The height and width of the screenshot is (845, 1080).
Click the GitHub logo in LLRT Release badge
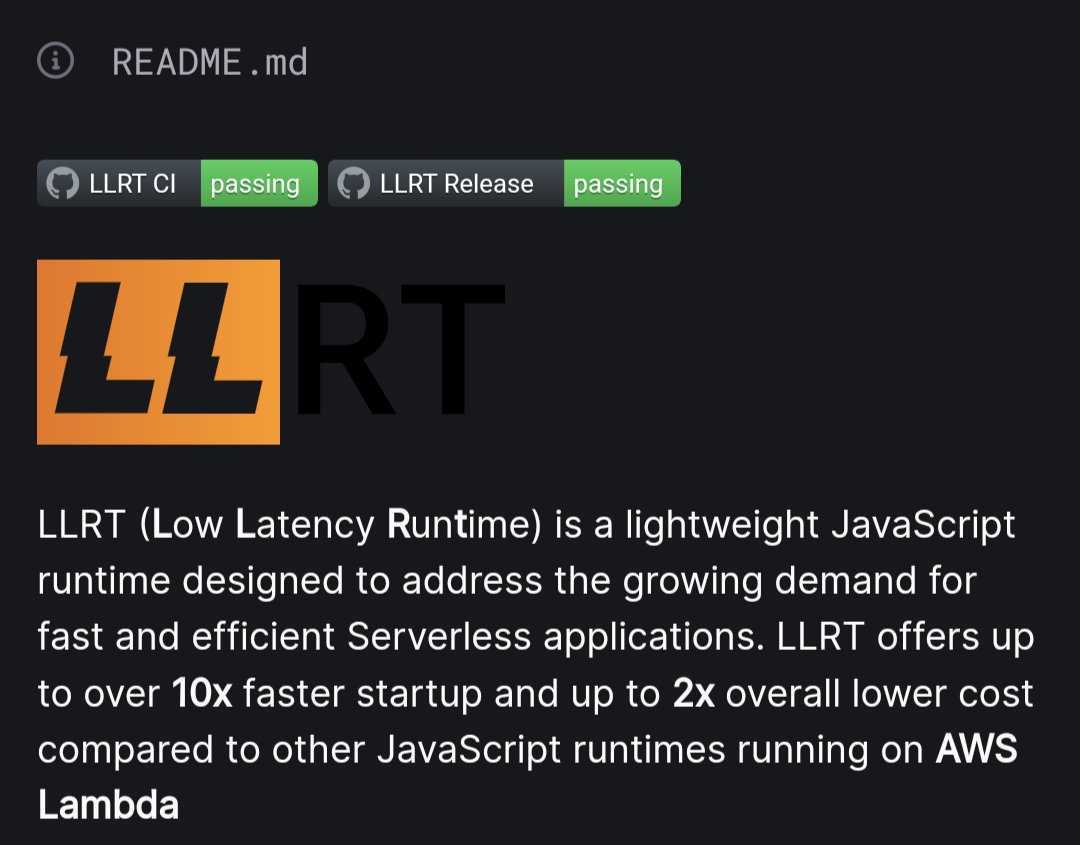(354, 184)
